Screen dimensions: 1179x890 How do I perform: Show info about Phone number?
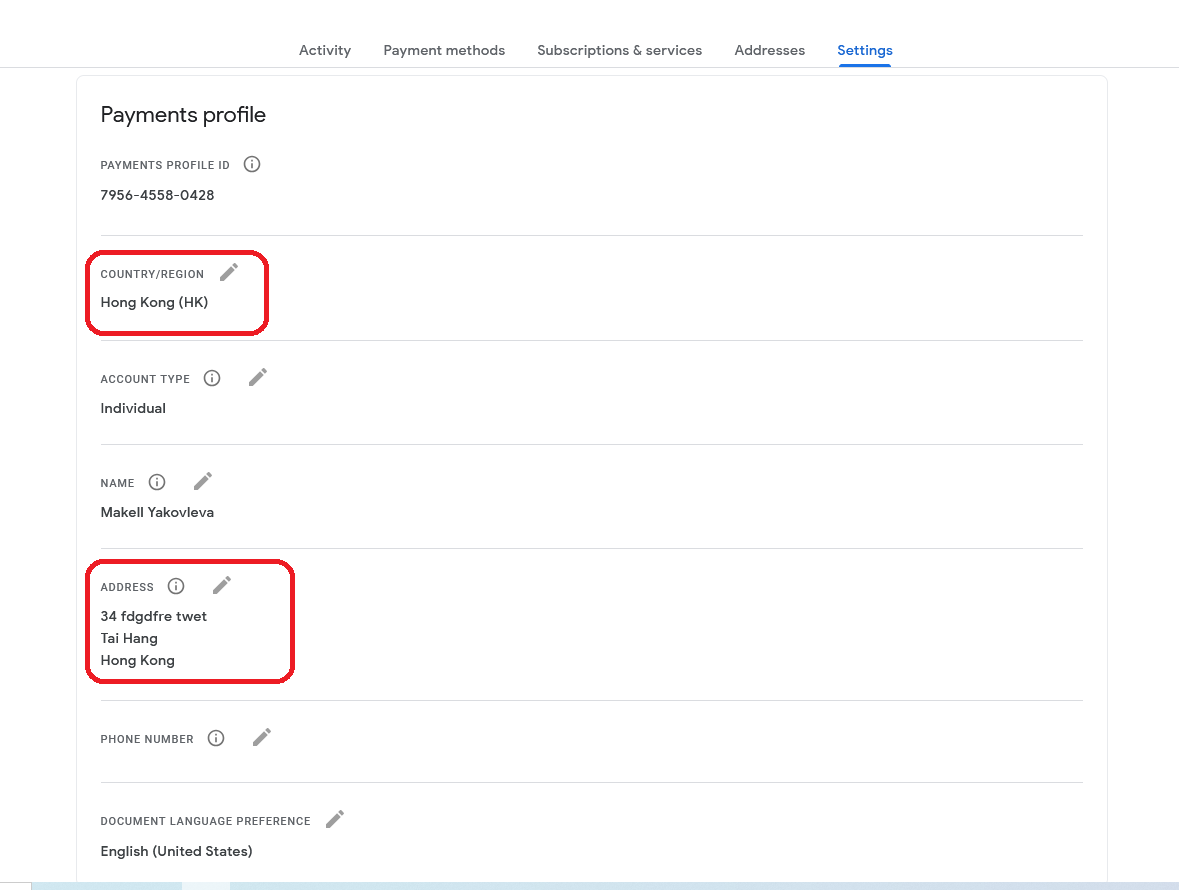click(x=216, y=738)
